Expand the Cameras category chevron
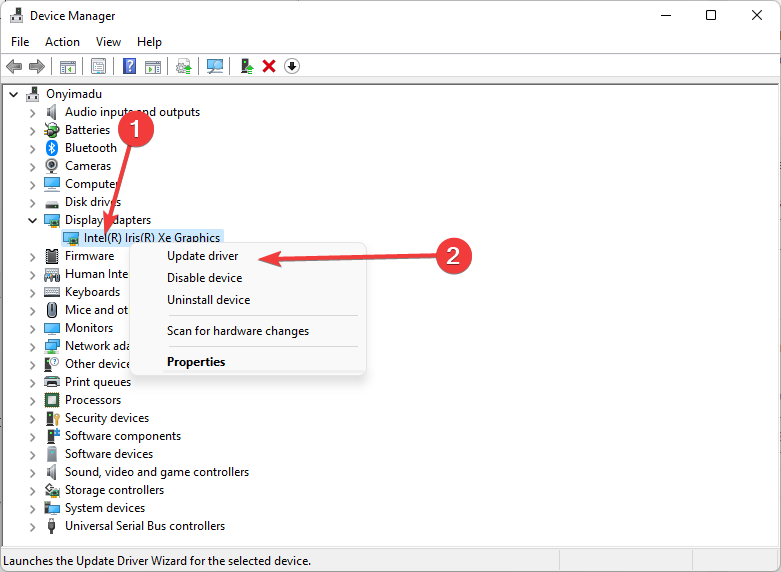Screen dimensions: 781x572 click(32, 167)
